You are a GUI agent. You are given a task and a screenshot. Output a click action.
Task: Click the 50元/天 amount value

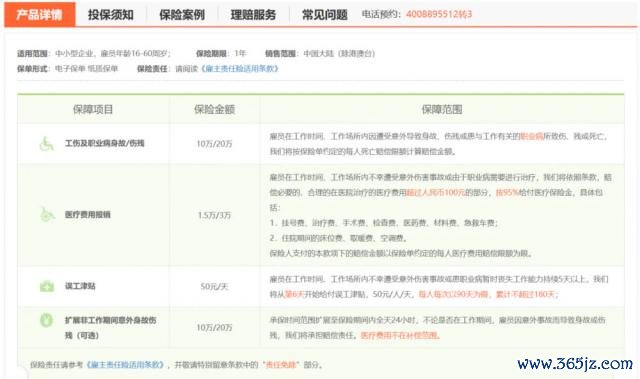coord(214,286)
